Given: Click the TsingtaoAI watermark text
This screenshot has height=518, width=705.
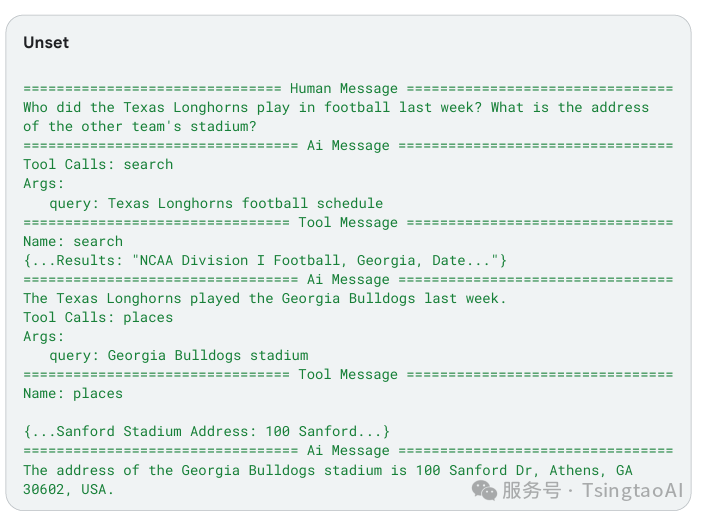Looking at the screenshot, I should tap(633, 490).
